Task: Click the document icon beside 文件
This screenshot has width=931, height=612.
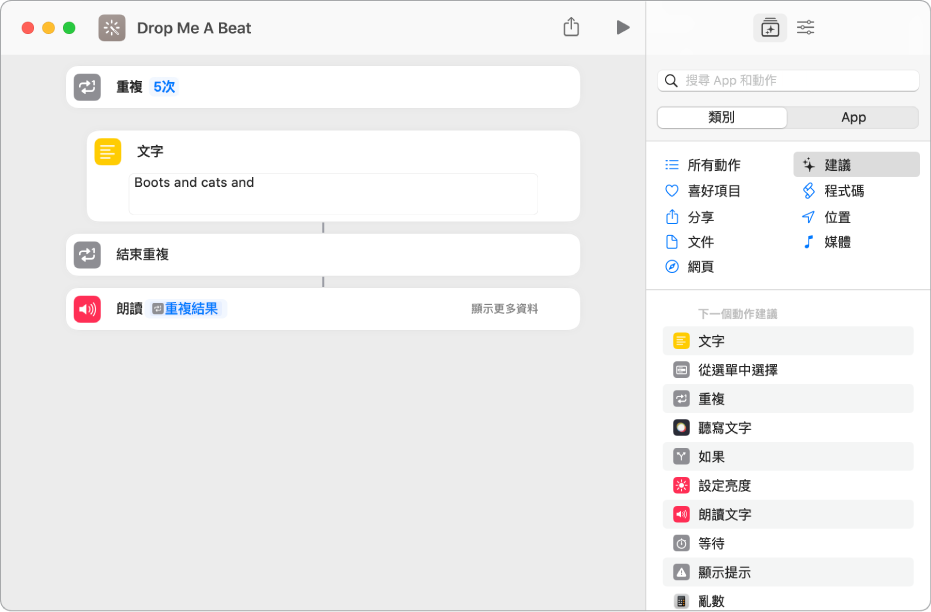Action: point(672,242)
